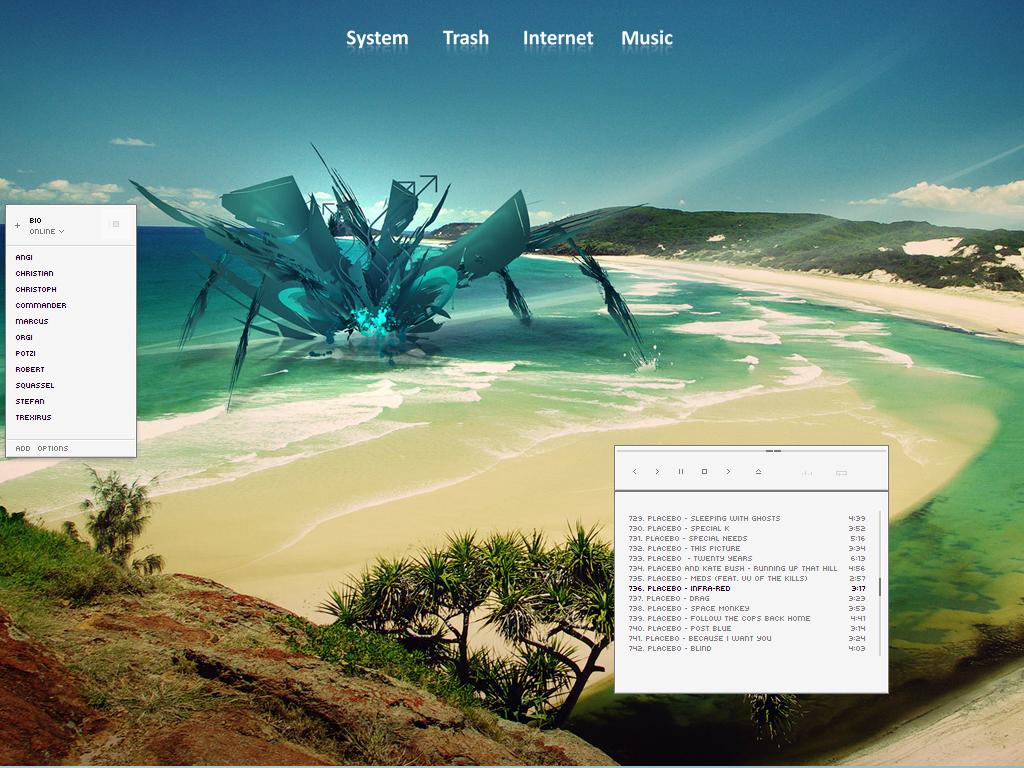Screen dimensions: 1024x768
Task: Click the eject icon in player
Action: (x=758, y=472)
